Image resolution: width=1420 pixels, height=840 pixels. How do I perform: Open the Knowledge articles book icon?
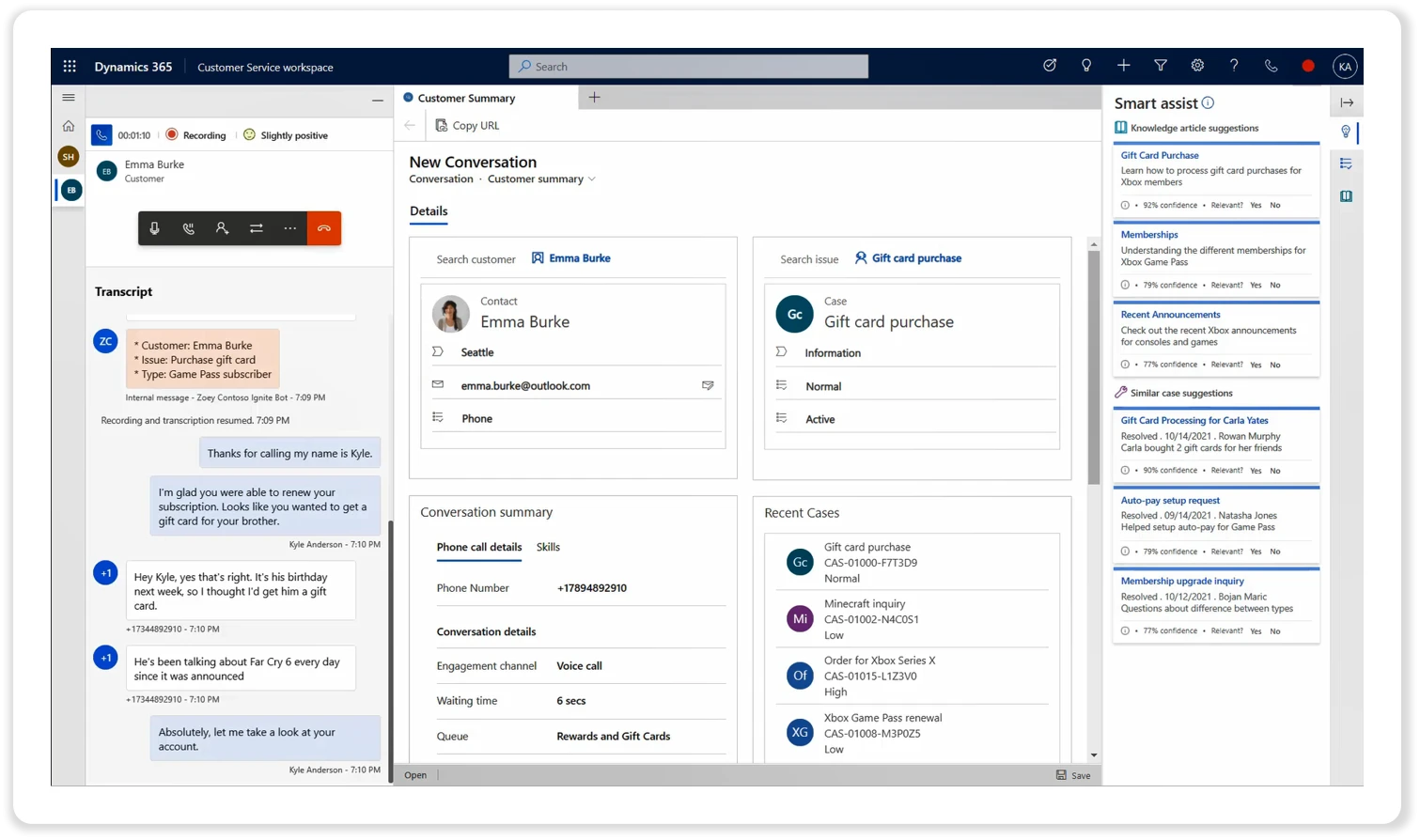tap(1346, 195)
